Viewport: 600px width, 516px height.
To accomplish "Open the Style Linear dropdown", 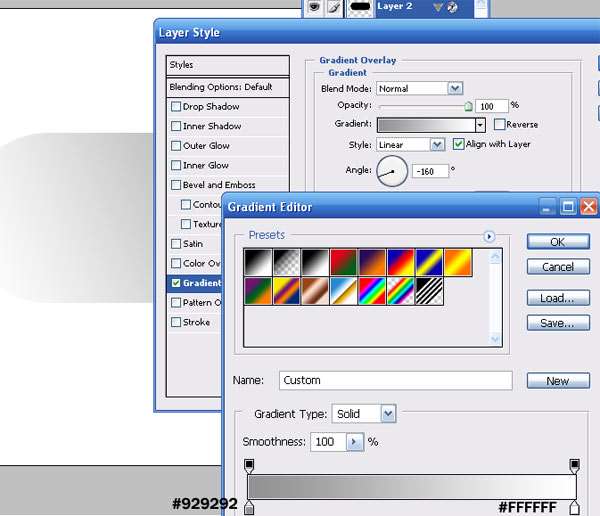I will click(x=437, y=145).
